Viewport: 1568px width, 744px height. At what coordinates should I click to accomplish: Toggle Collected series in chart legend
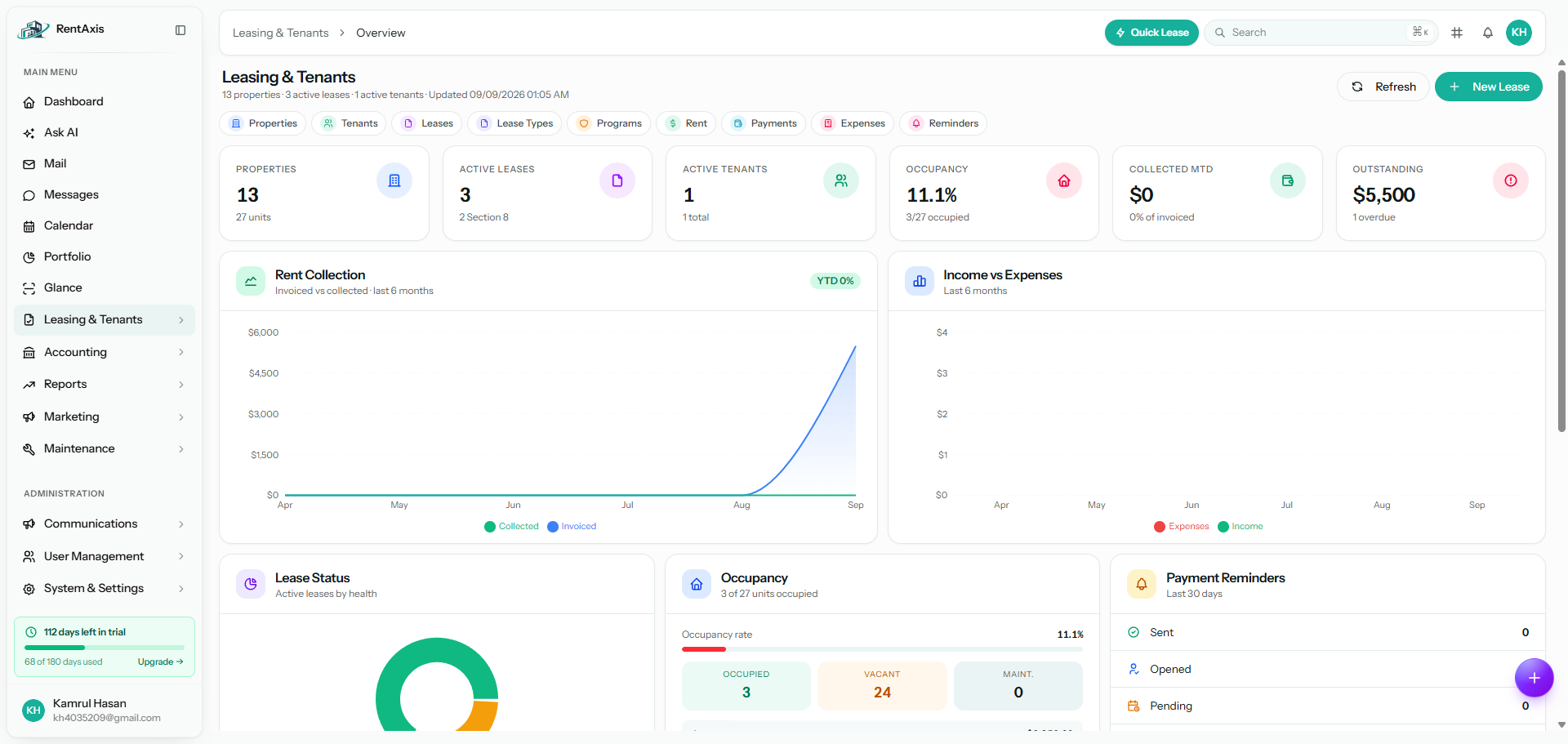click(x=511, y=527)
